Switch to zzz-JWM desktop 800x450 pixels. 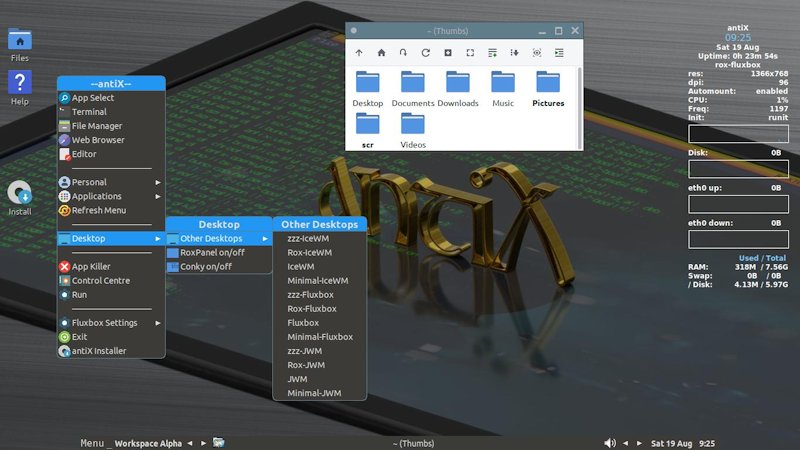319,351
